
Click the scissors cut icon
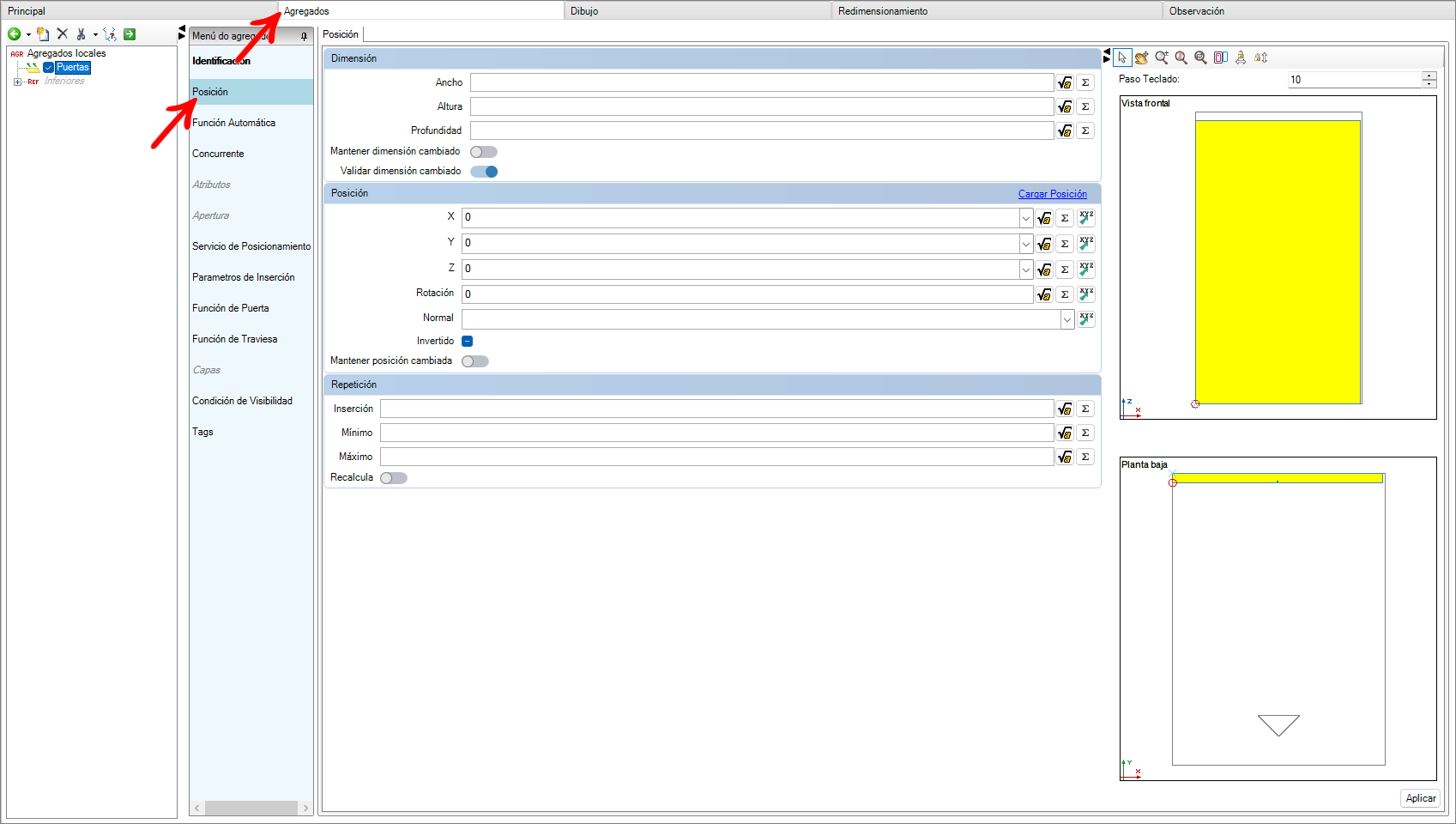[x=81, y=34]
